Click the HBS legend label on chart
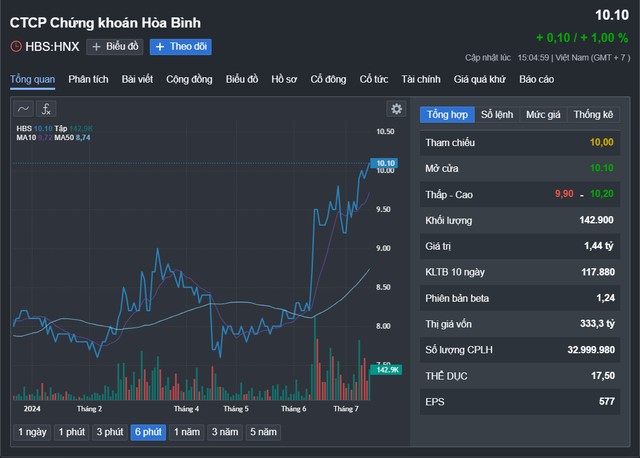 pyautogui.click(x=24, y=129)
